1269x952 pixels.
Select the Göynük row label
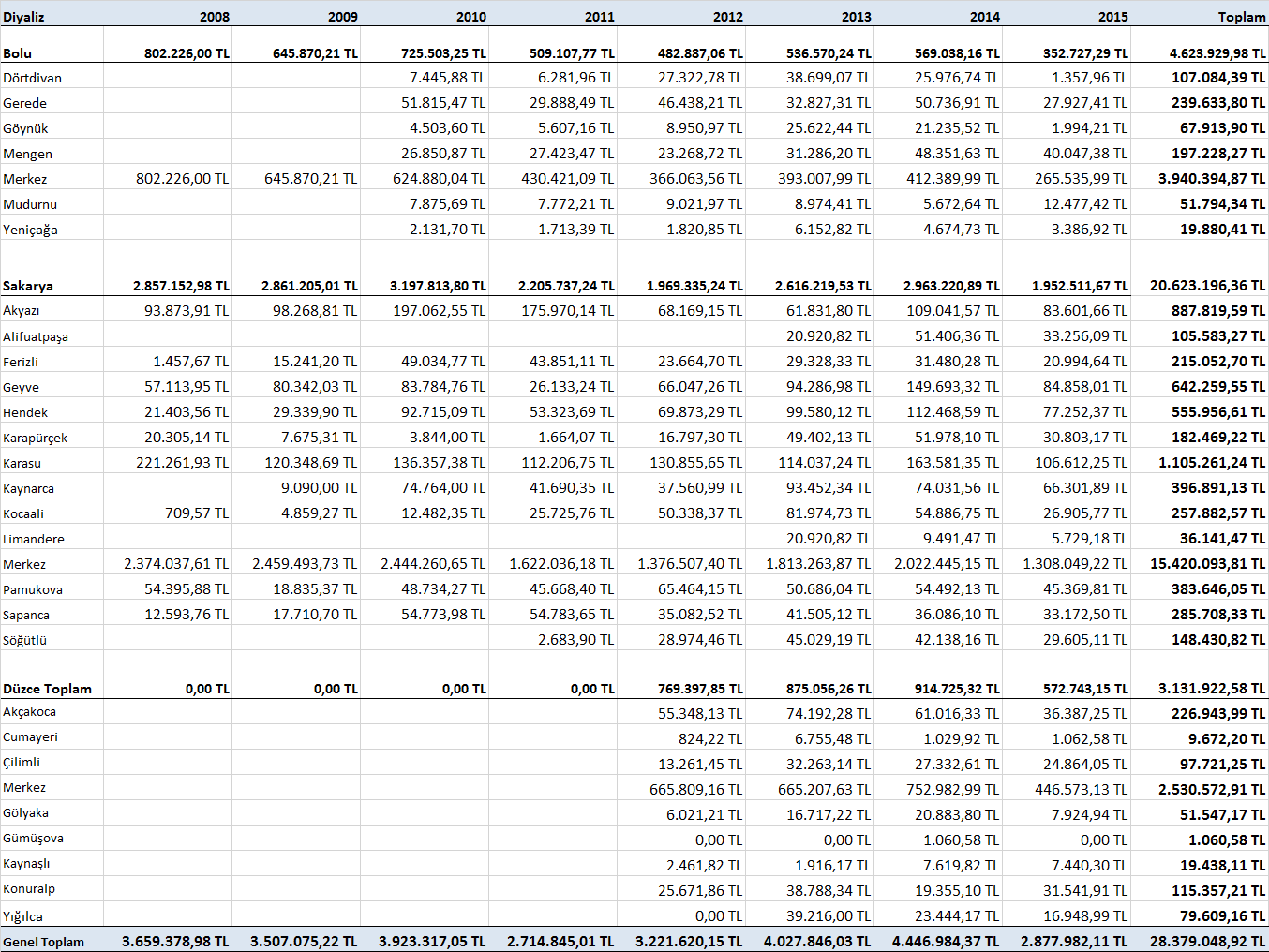[25, 128]
